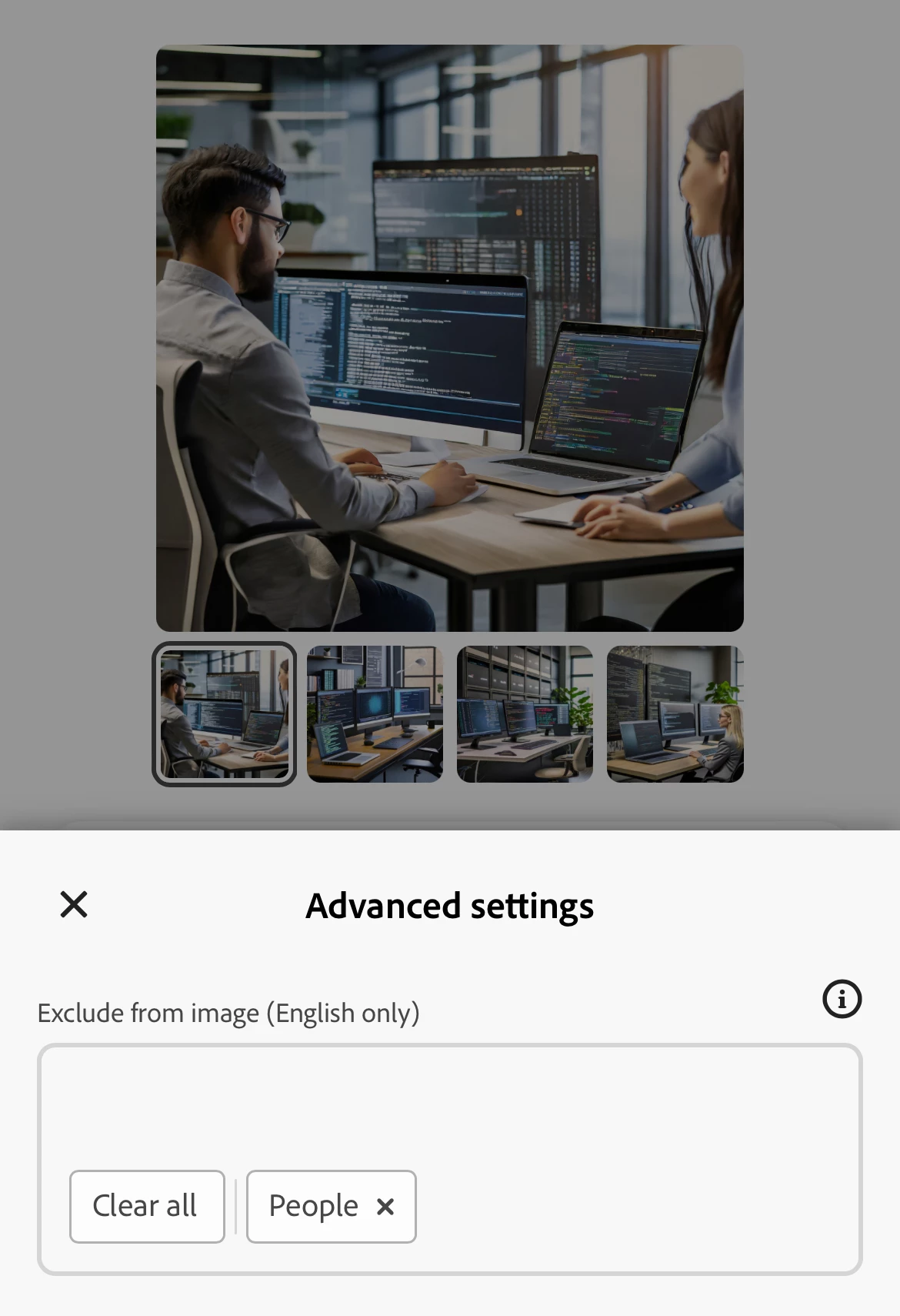Click the Clear all button
The width and height of the screenshot is (900, 1316).
point(147,1206)
